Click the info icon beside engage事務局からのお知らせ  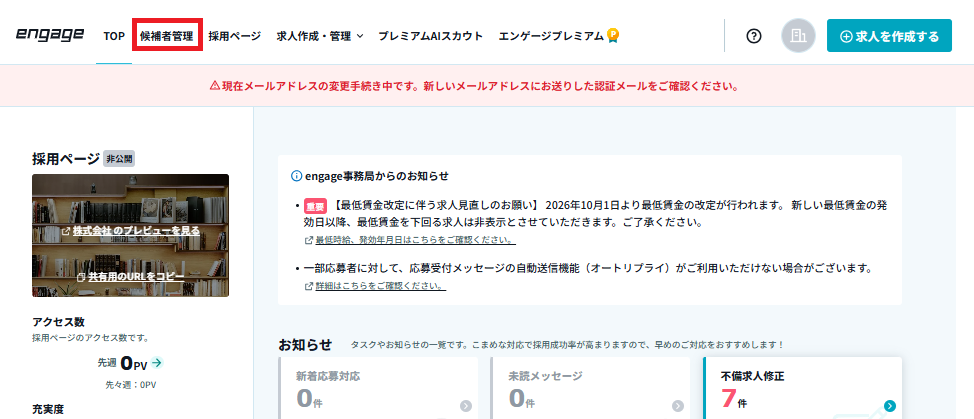click(296, 176)
